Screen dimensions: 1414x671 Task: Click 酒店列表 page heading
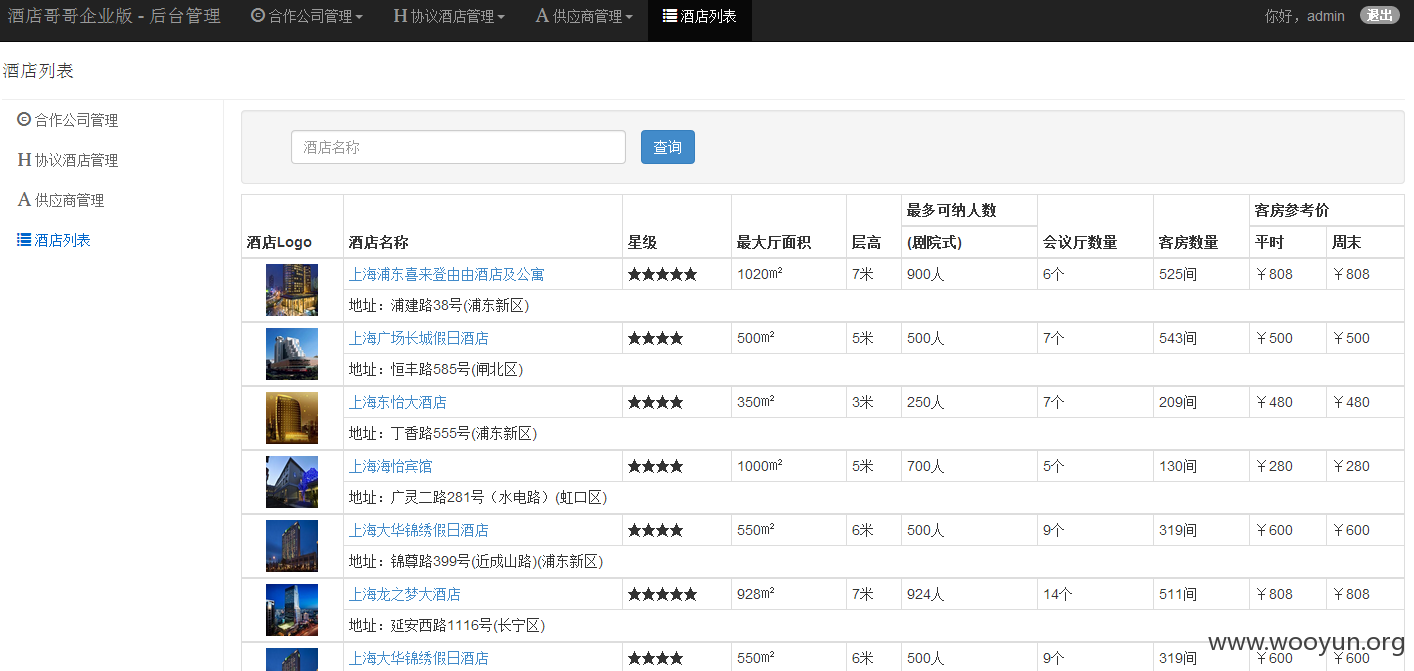pyautogui.click(x=38, y=71)
